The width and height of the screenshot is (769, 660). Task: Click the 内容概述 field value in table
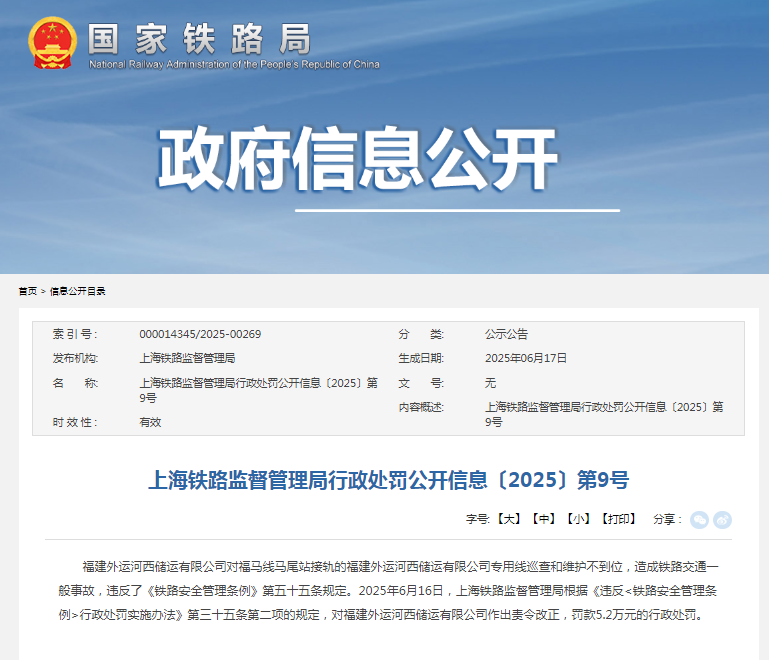603,414
